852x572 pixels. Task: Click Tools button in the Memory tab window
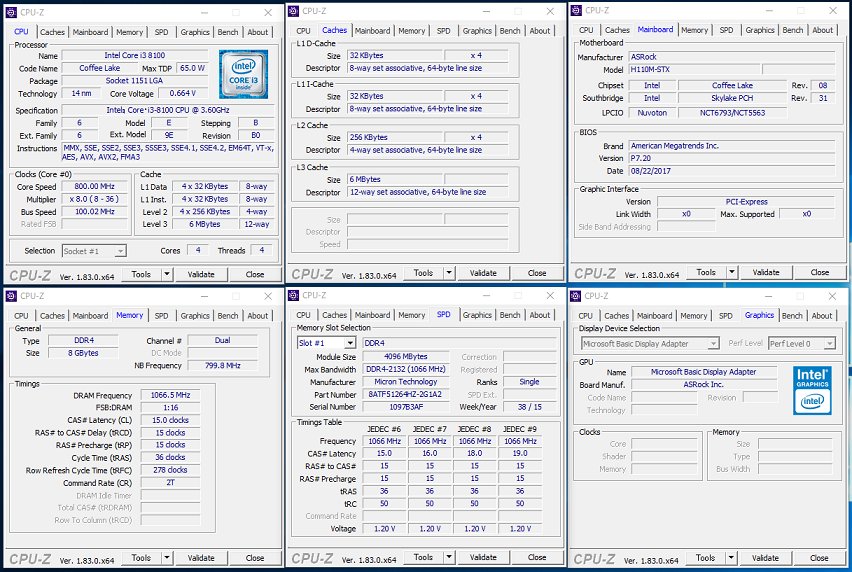141,558
